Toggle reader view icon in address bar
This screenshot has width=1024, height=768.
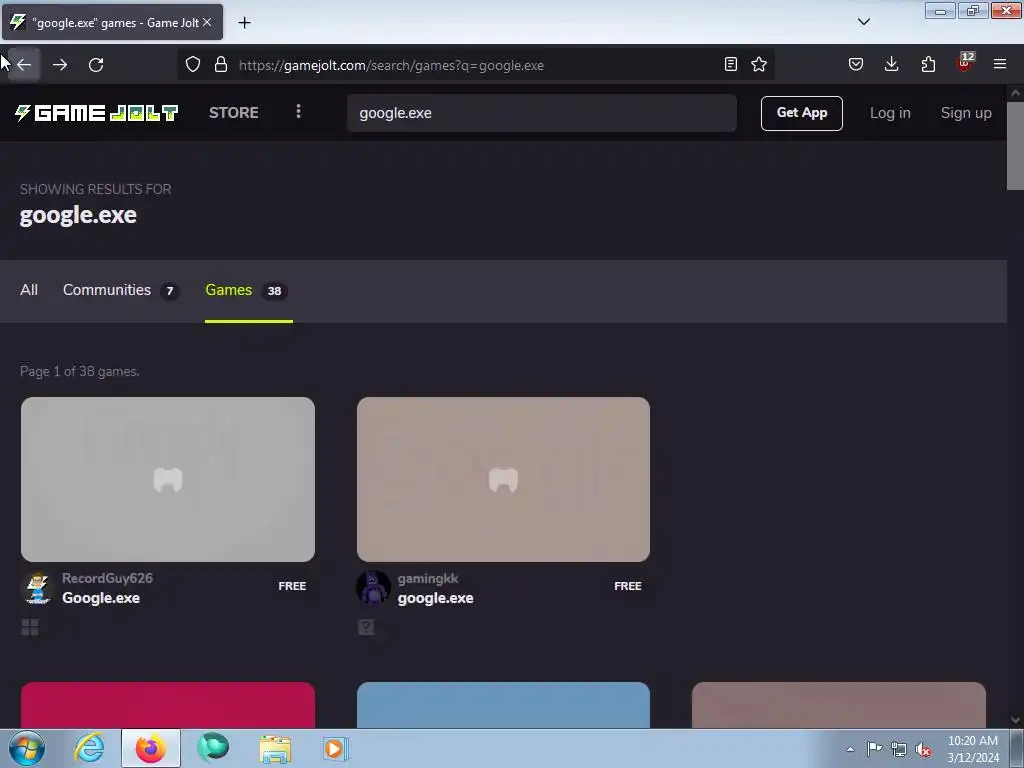(x=731, y=64)
